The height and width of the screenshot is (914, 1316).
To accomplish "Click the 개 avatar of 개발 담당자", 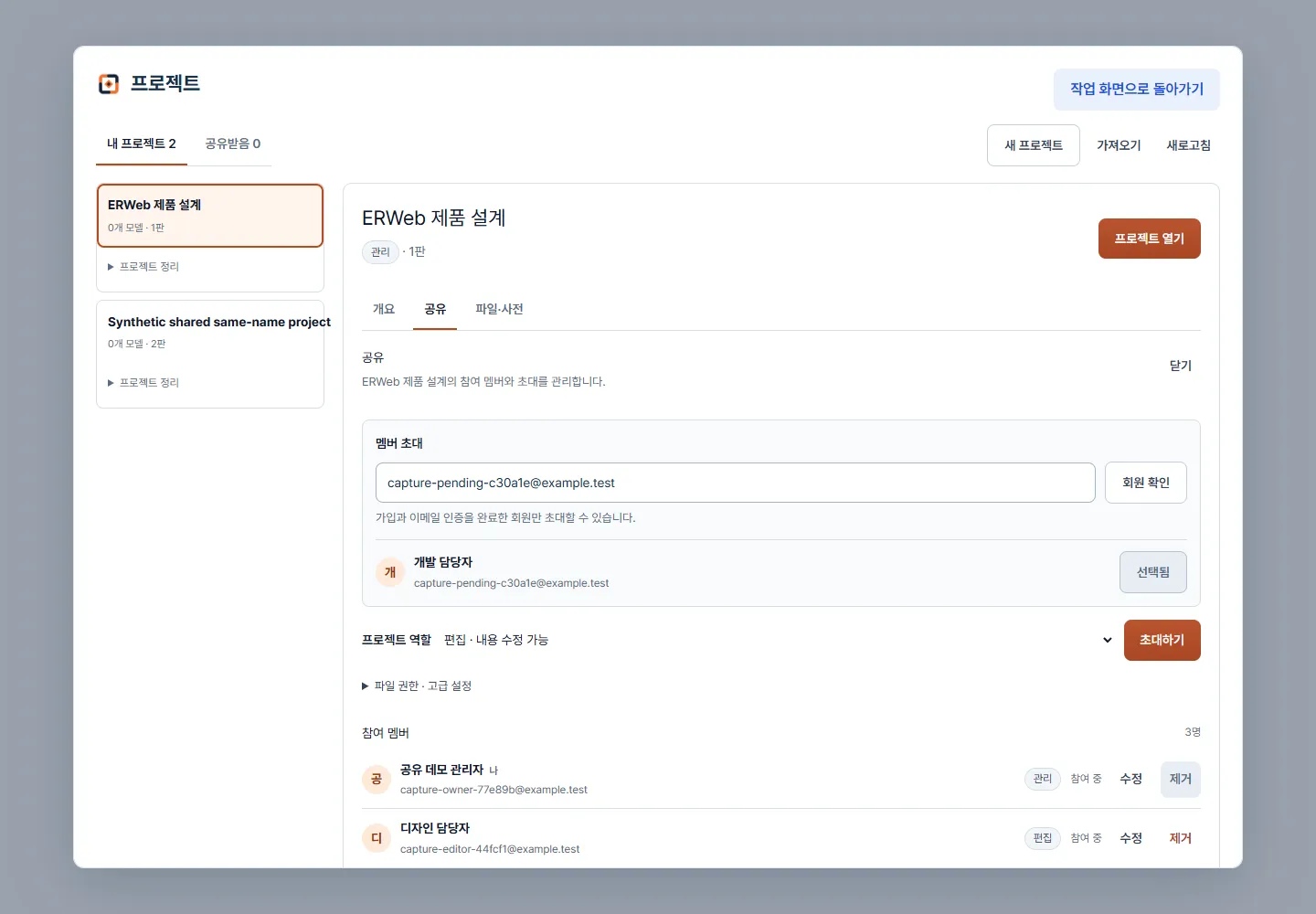I will click(x=390, y=572).
